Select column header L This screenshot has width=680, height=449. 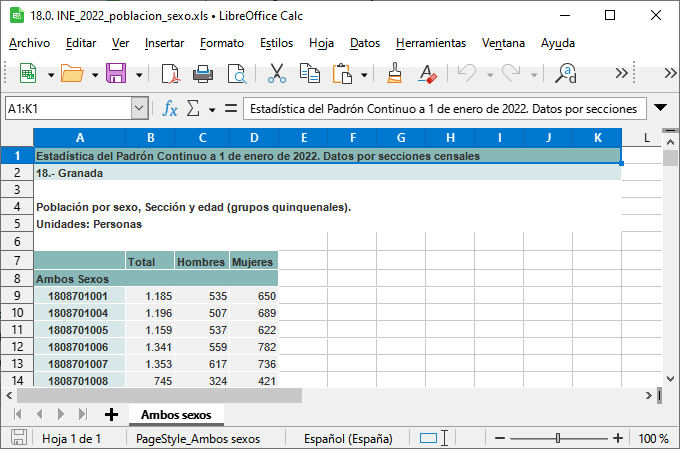point(646,138)
